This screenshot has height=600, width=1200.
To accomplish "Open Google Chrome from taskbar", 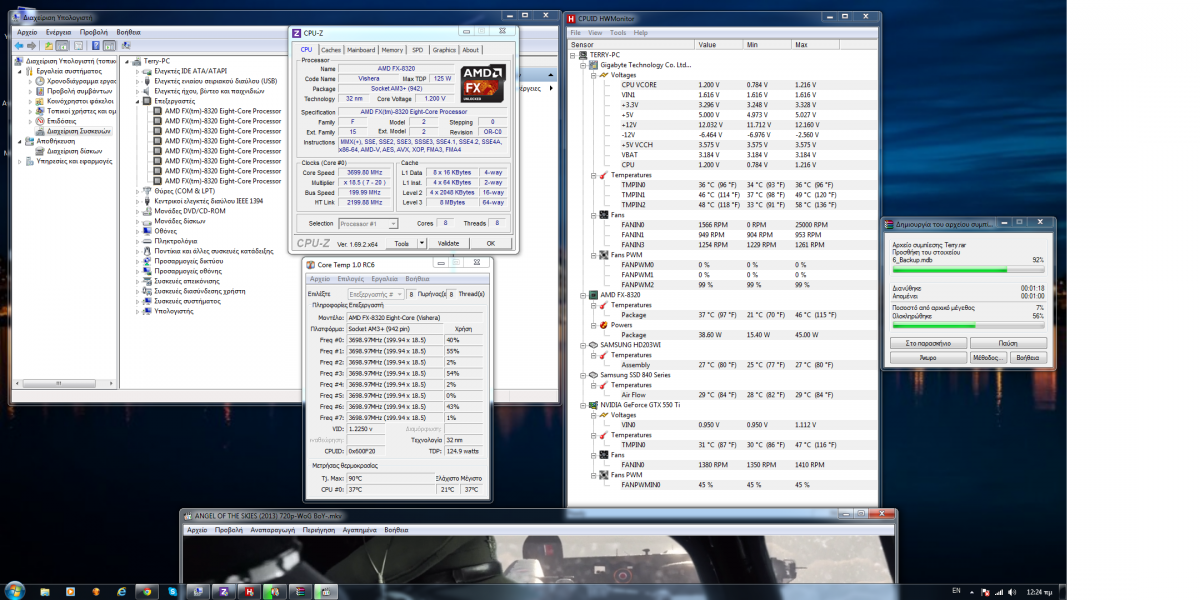I will click(x=147, y=592).
